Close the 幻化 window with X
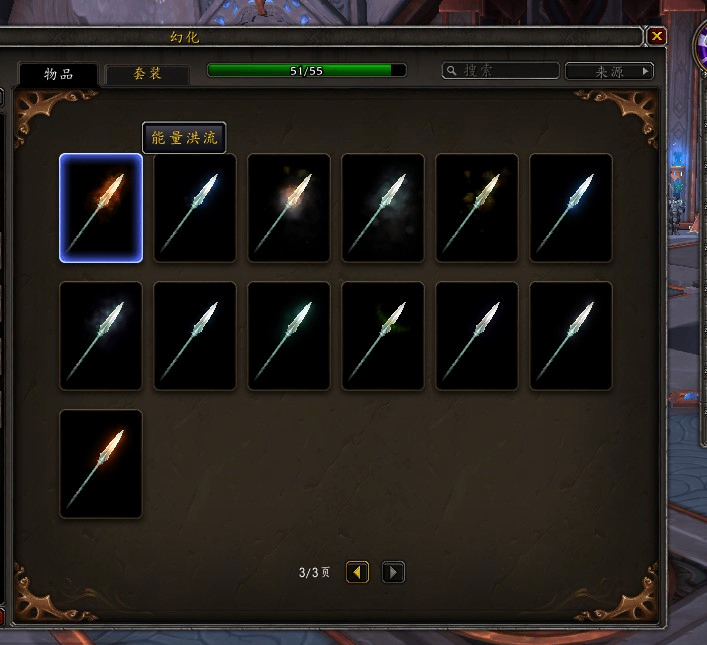707x645 pixels. pyautogui.click(x=657, y=36)
